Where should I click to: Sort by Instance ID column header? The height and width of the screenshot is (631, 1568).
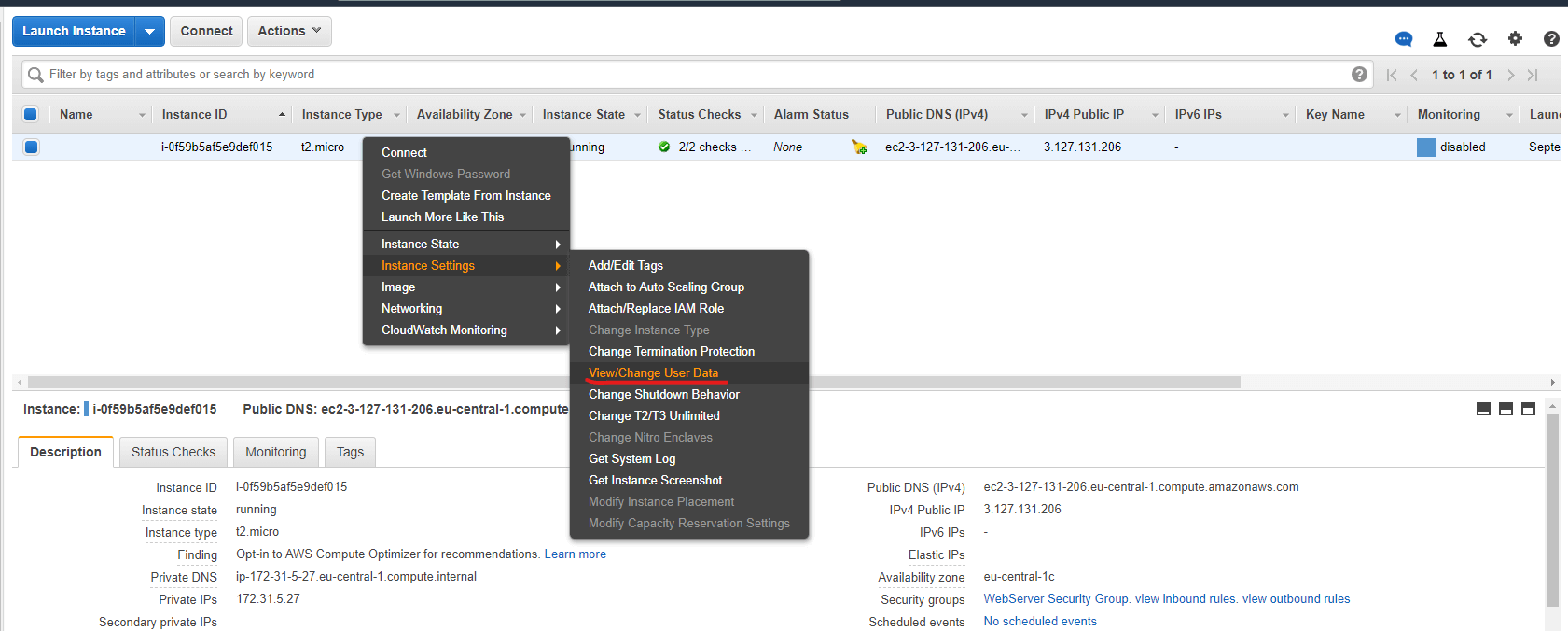194,114
